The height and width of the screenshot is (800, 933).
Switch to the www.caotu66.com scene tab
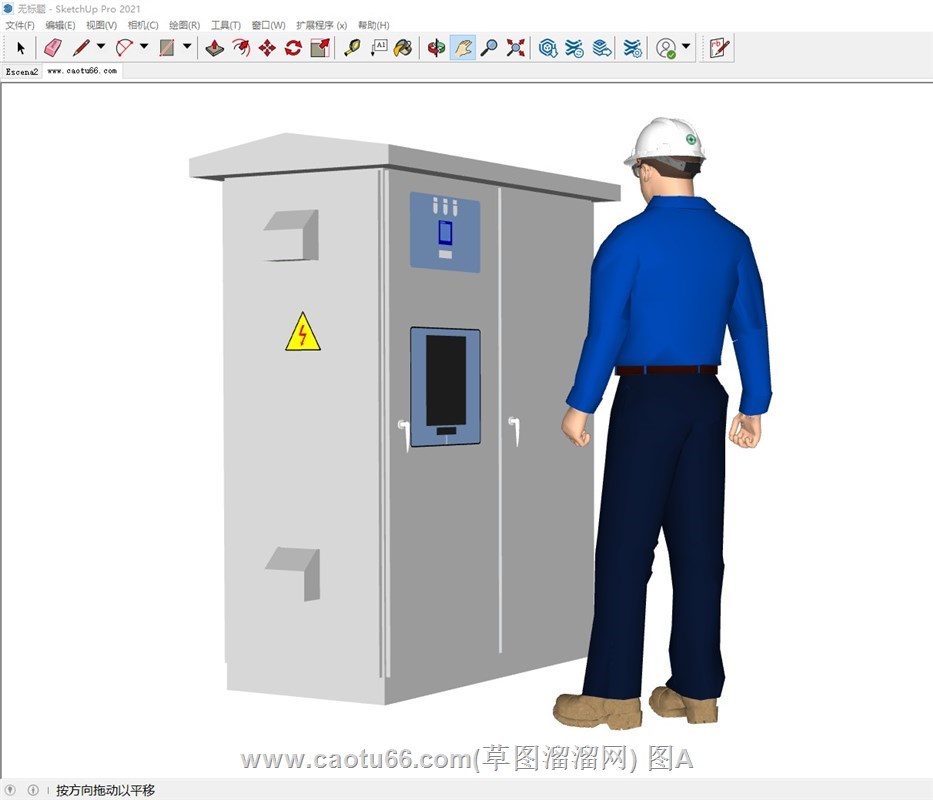[x=82, y=71]
